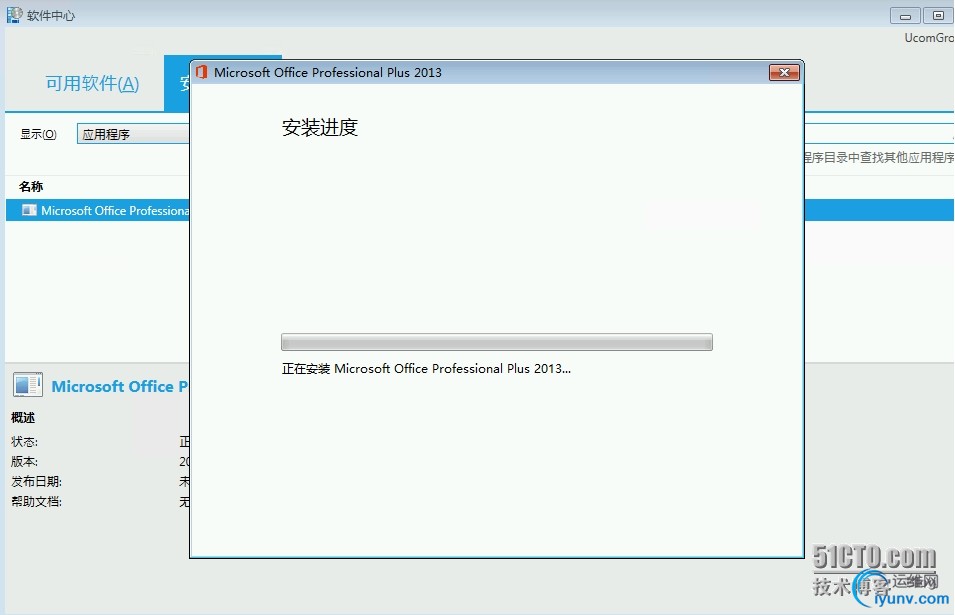Click the 安装进度 heading in installer
This screenshot has width=955, height=615.
[320, 127]
